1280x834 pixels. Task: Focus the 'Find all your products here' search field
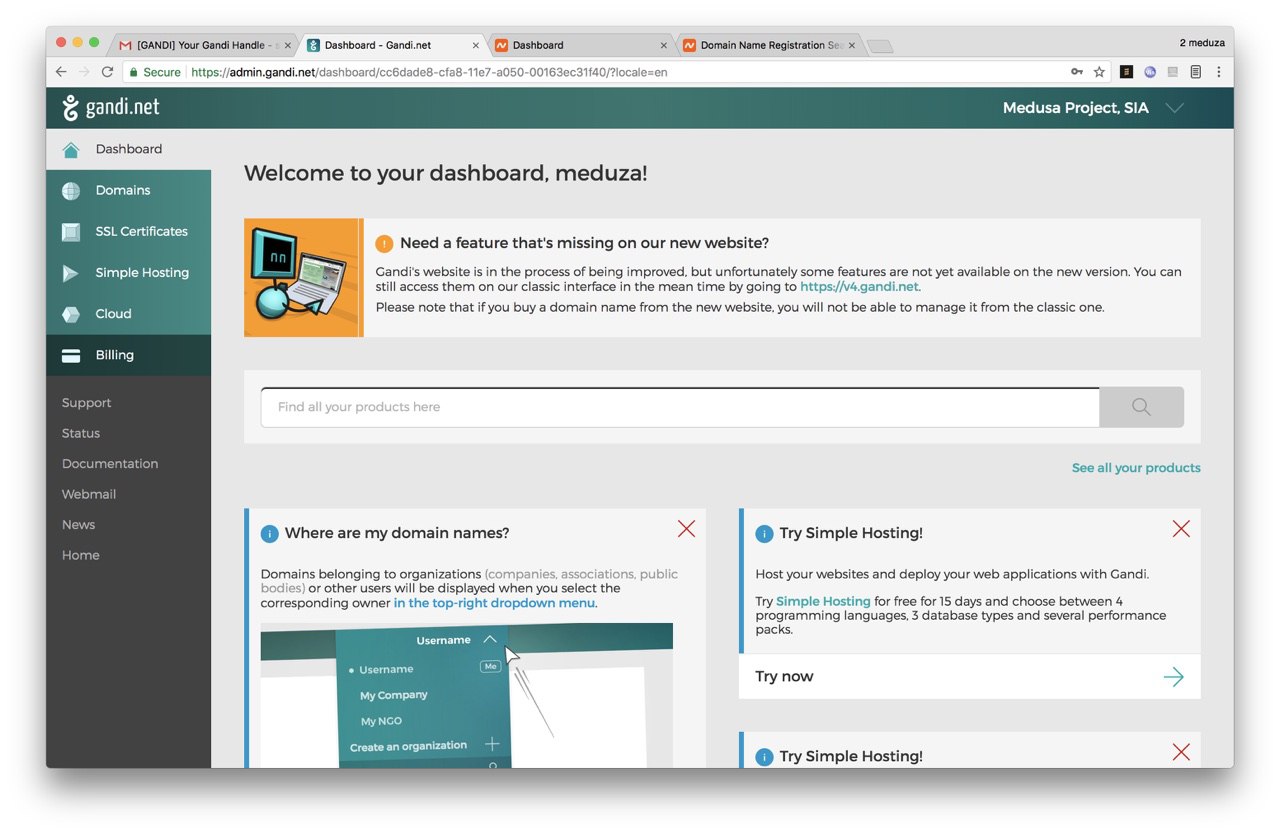pyautogui.click(x=680, y=407)
